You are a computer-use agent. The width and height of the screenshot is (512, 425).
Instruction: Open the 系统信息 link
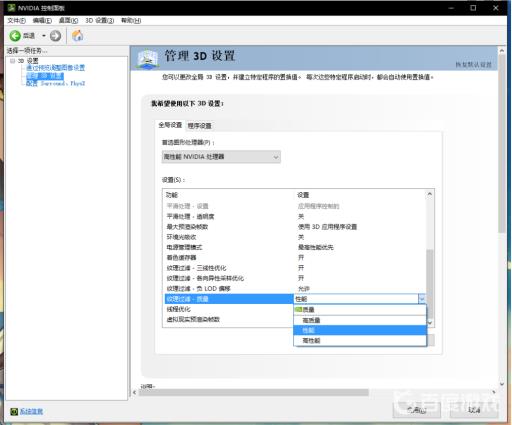click(x=31, y=411)
